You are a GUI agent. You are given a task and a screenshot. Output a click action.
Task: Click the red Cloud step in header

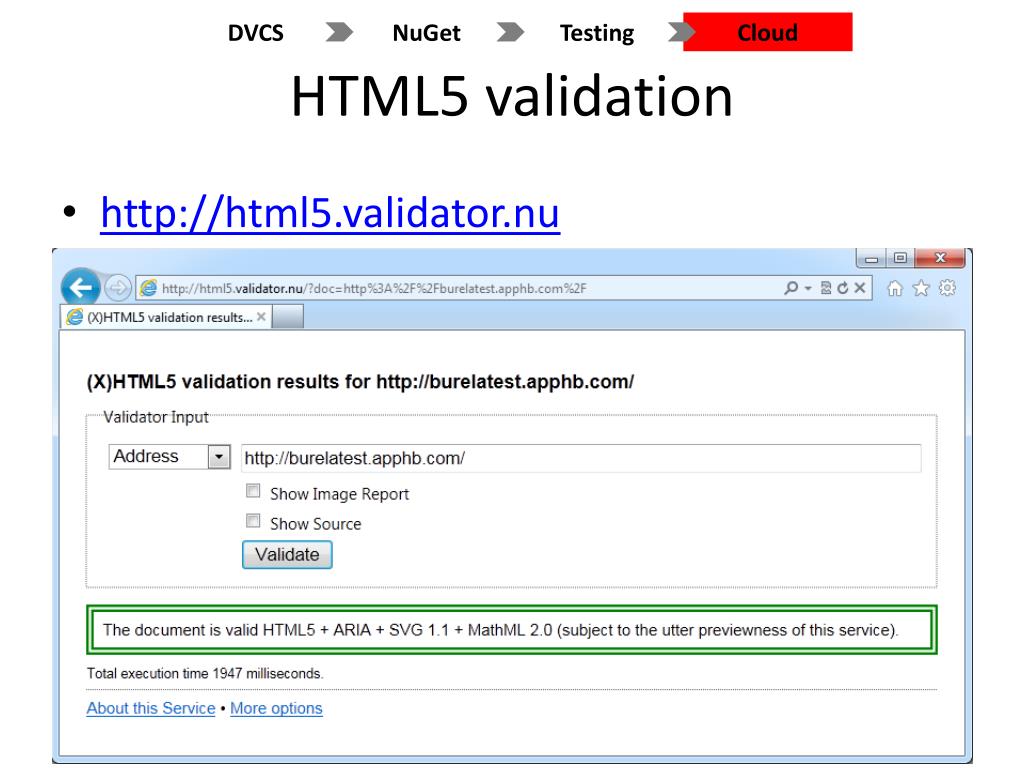pos(767,32)
